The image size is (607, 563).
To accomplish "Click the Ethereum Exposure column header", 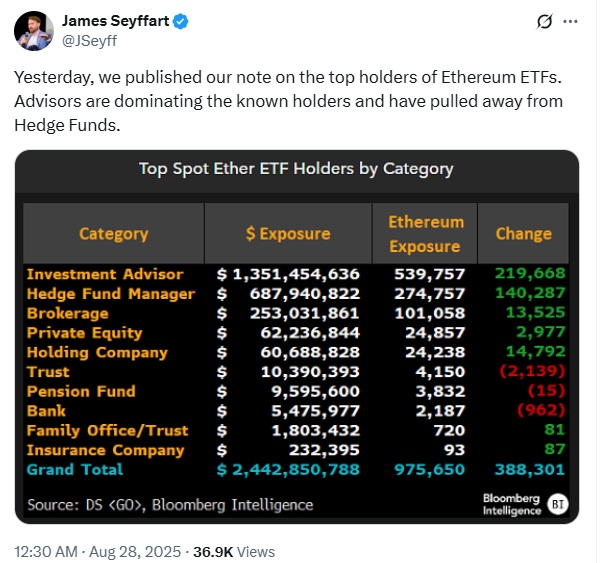I will point(425,233).
